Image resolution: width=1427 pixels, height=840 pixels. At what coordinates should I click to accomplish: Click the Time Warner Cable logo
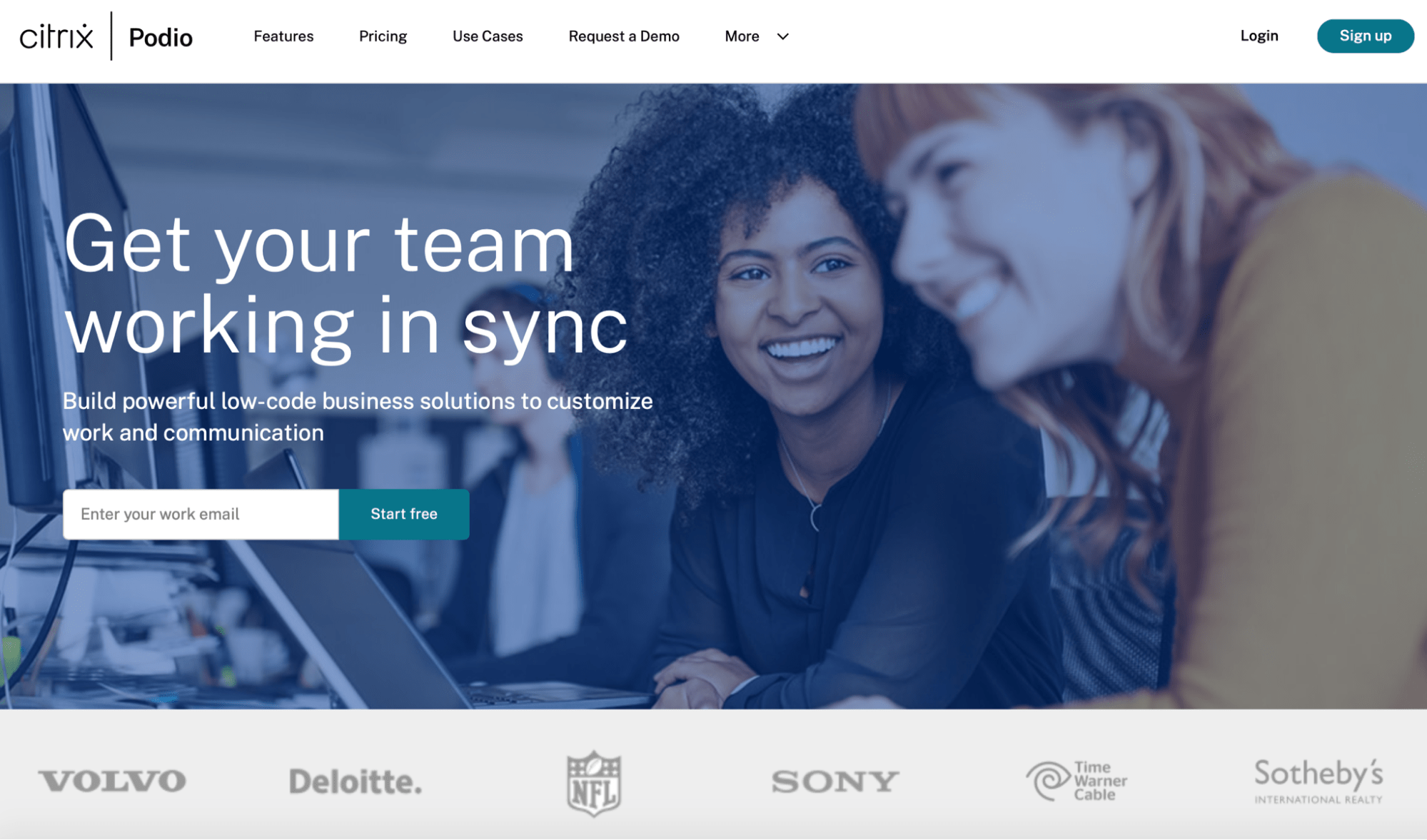point(1076,781)
